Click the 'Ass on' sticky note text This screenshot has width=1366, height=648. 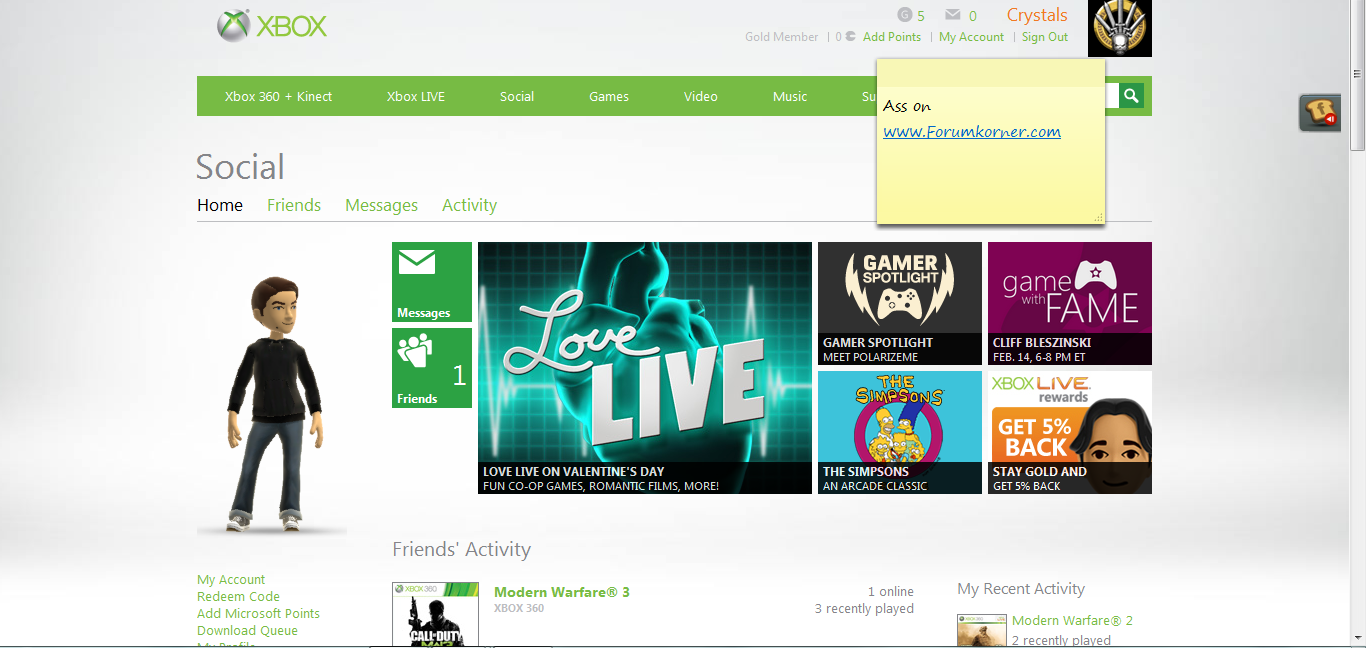(907, 106)
